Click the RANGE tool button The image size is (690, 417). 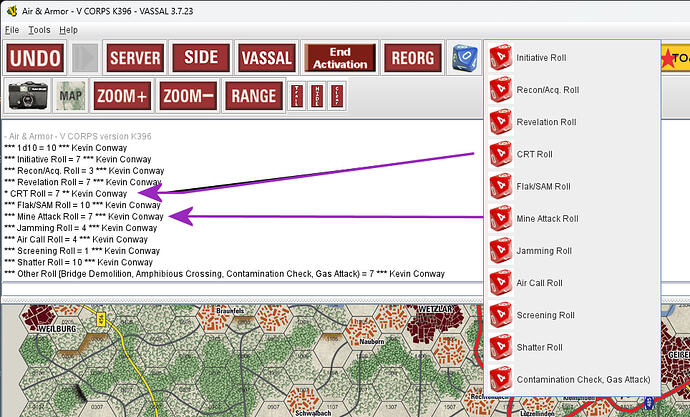(254, 95)
